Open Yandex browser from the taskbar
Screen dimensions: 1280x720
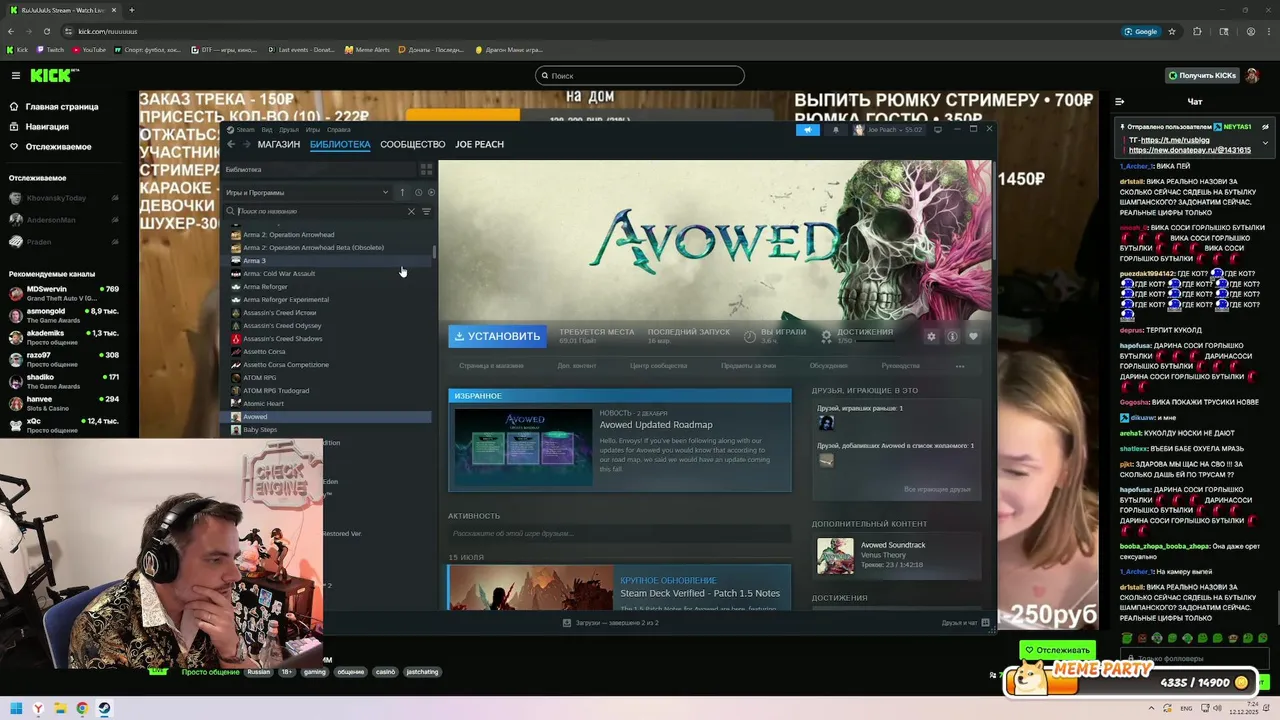[38, 709]
